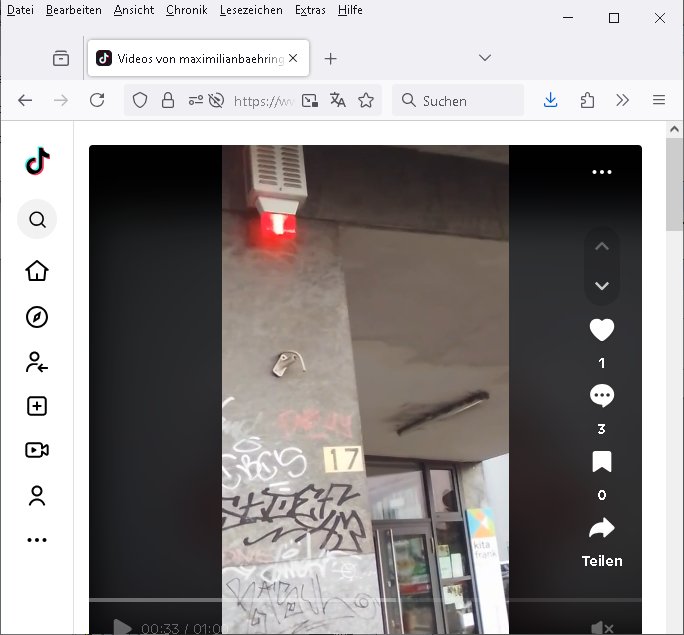
Task: Click the Teilen share button
Action: (601, 528)
